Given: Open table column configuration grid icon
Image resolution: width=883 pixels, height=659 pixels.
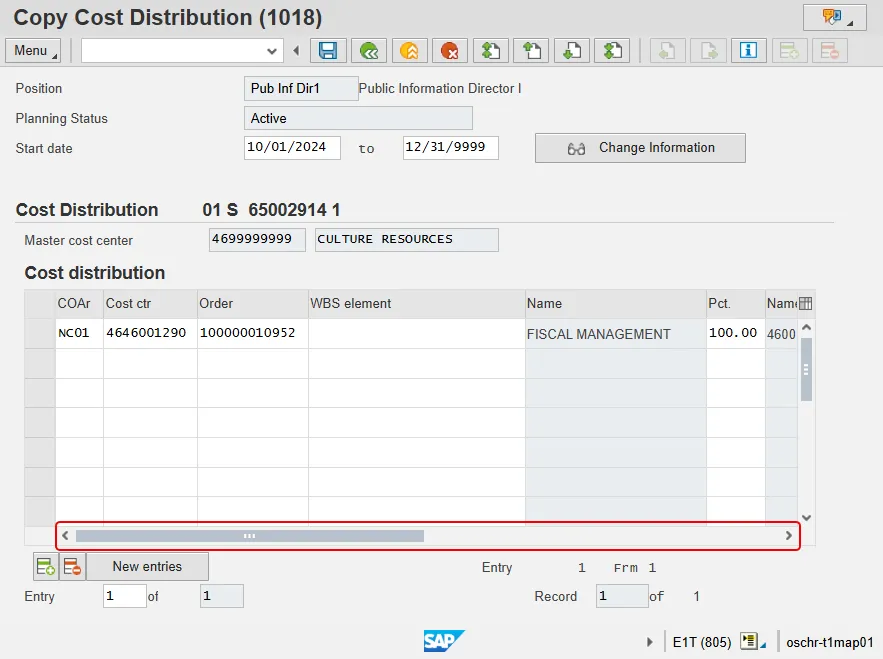Looking at the screenshot, I should pos(806,304).
